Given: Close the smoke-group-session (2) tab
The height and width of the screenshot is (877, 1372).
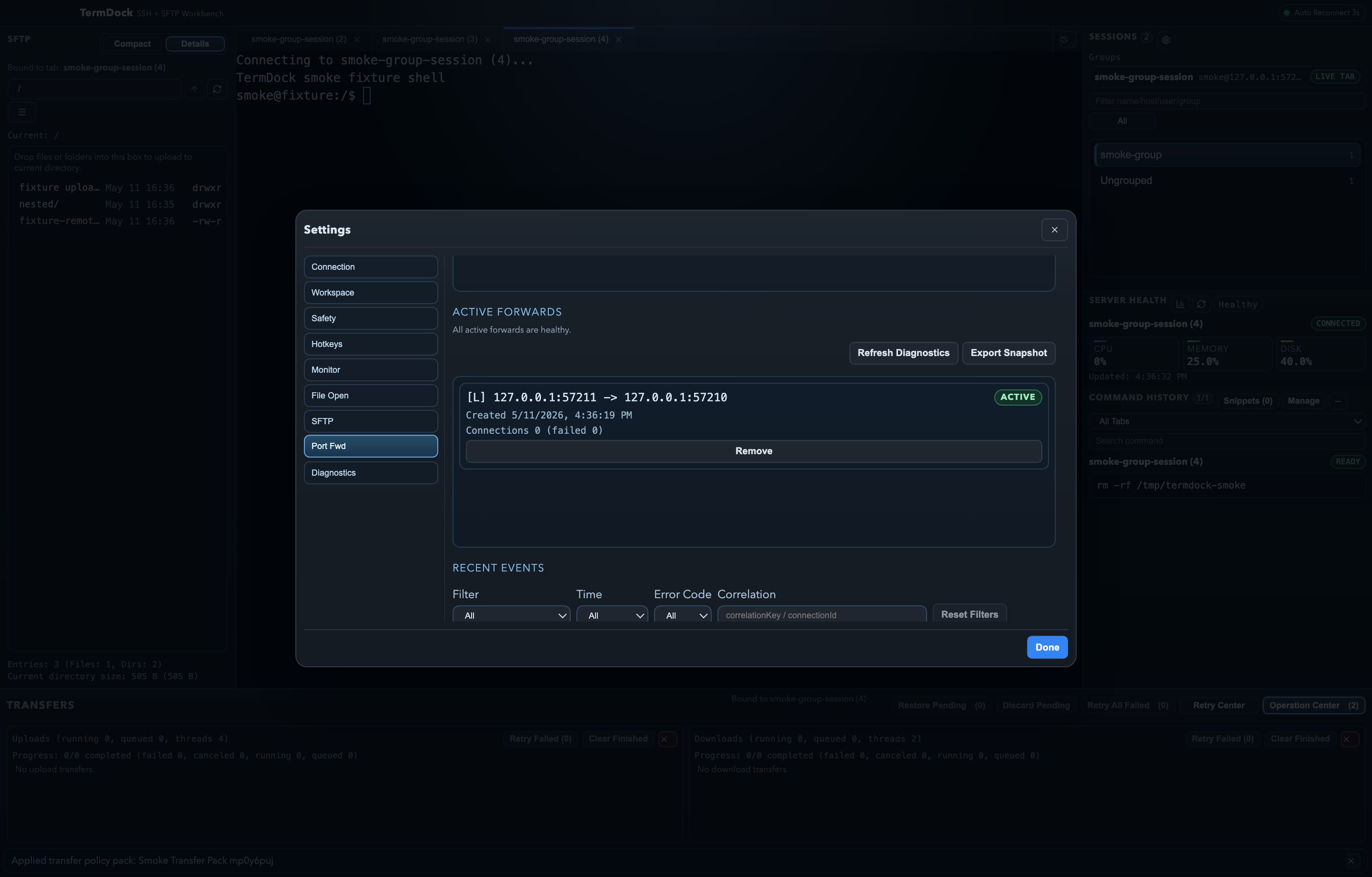Looking at the screenshot, I should [357, 40].
